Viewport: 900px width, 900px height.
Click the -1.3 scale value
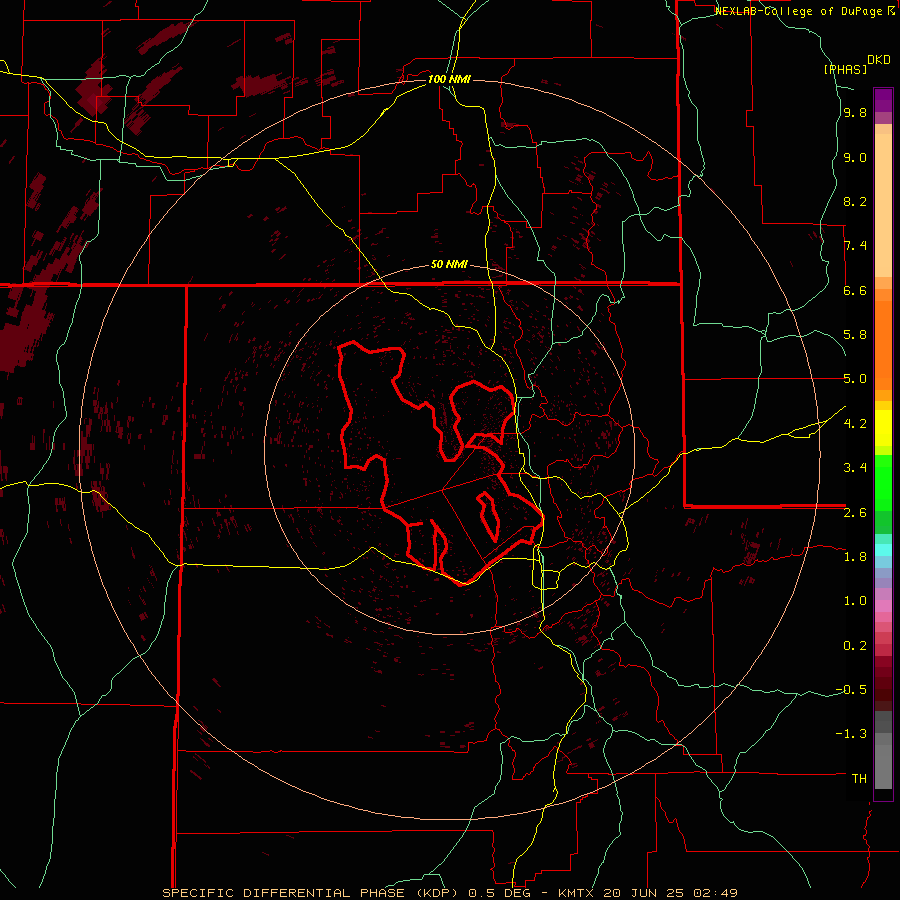click(851, 734)
